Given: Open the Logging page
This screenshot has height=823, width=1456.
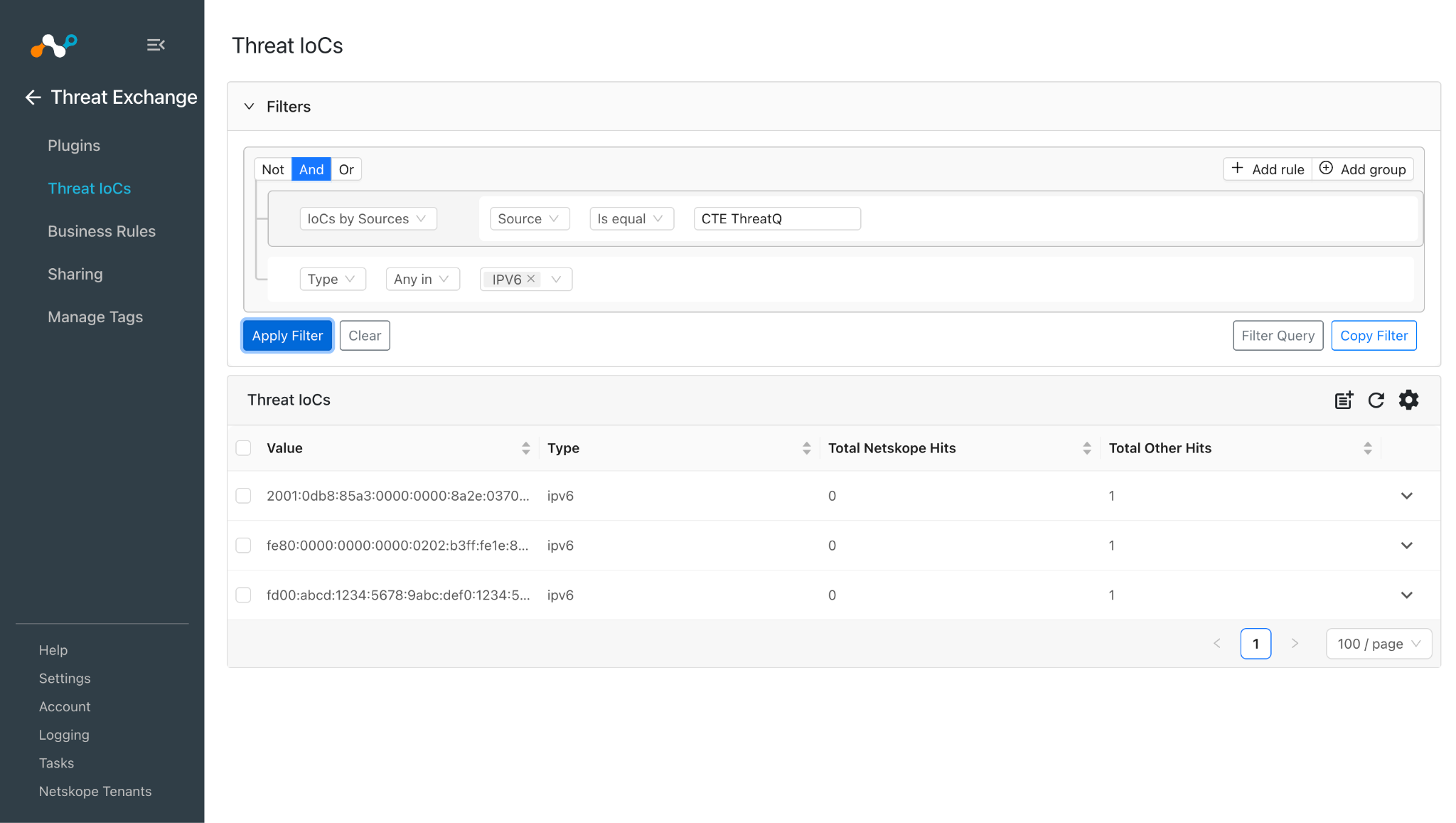Looking at the screenshot, I should pyautogui.click(x=64, y=736).
